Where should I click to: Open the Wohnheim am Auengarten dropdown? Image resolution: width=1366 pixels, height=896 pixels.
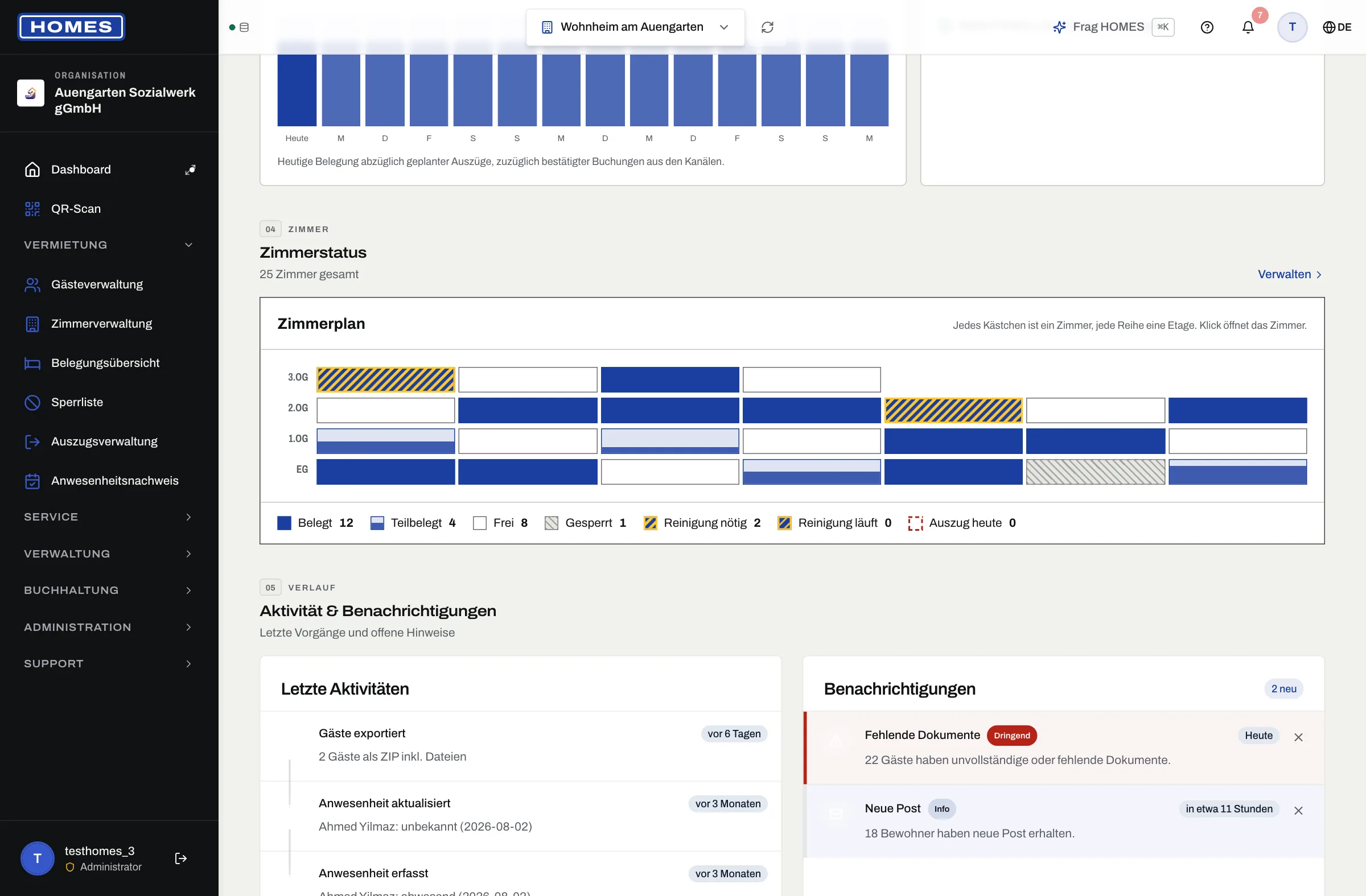[x=635, y=27]
